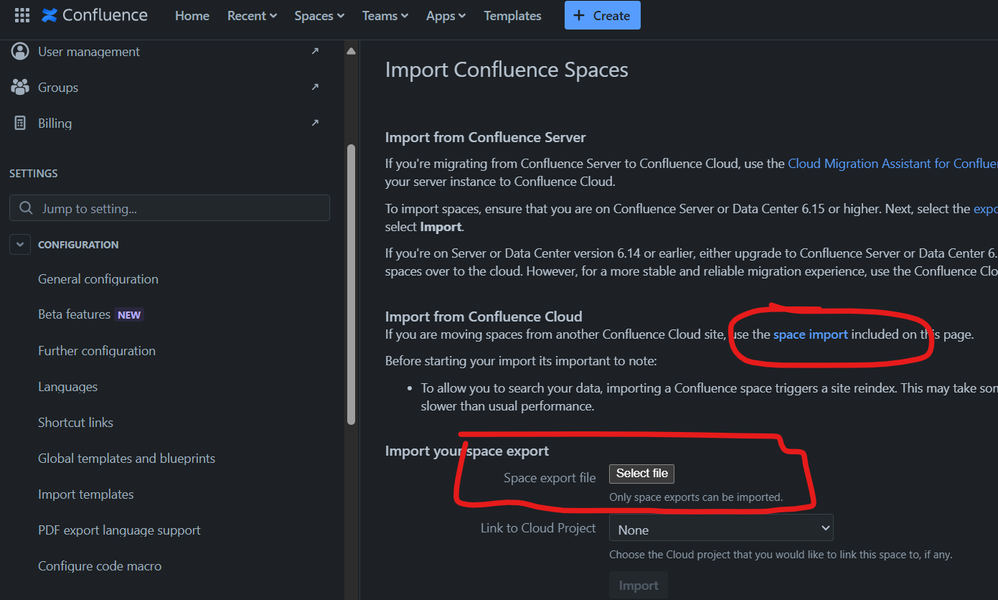This screenshot has height=600, width=998.
Task: Click the disabled Import button
Action: tap(638, 585)
